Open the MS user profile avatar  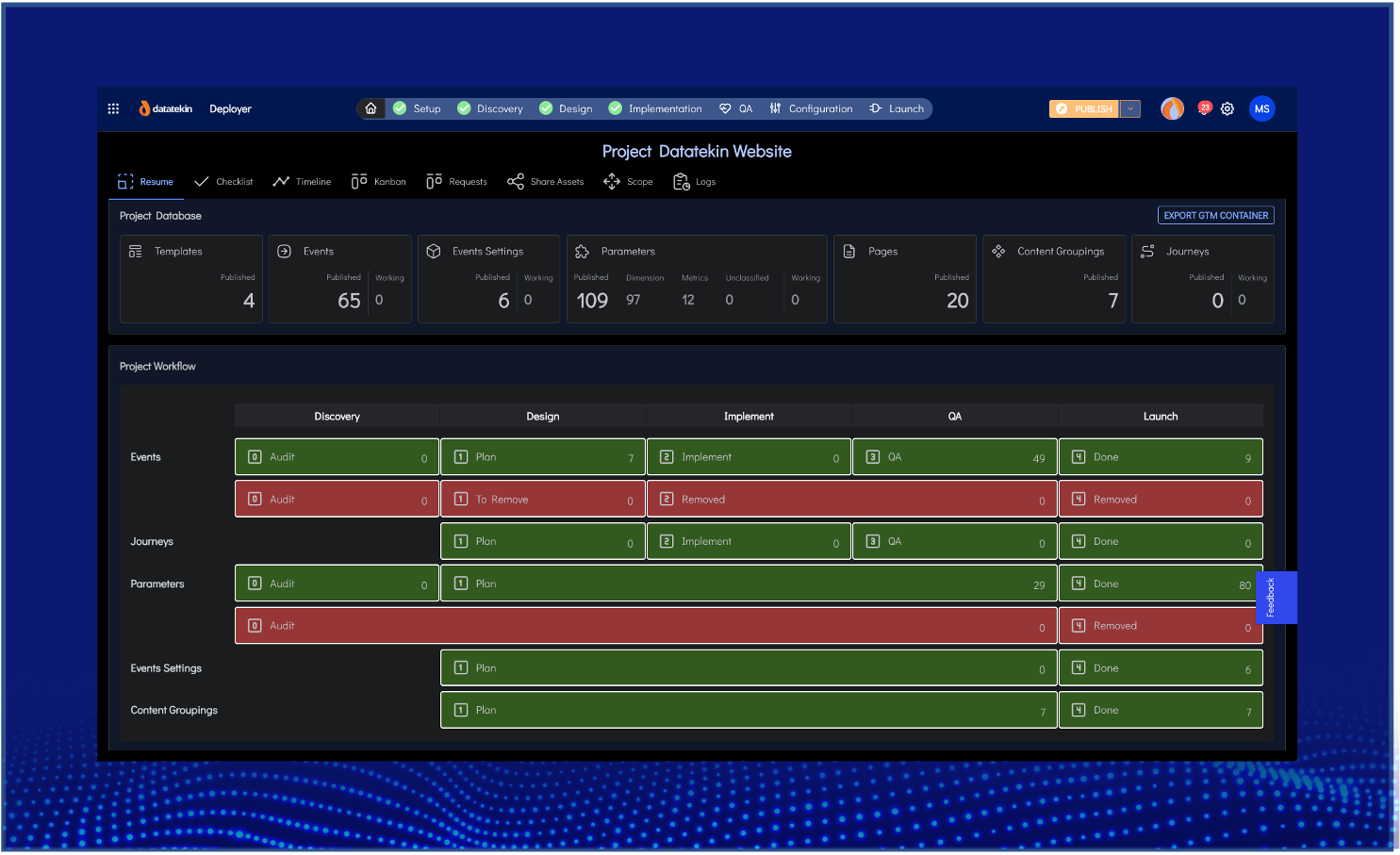pyautogui.click(x=1261, y=108)
